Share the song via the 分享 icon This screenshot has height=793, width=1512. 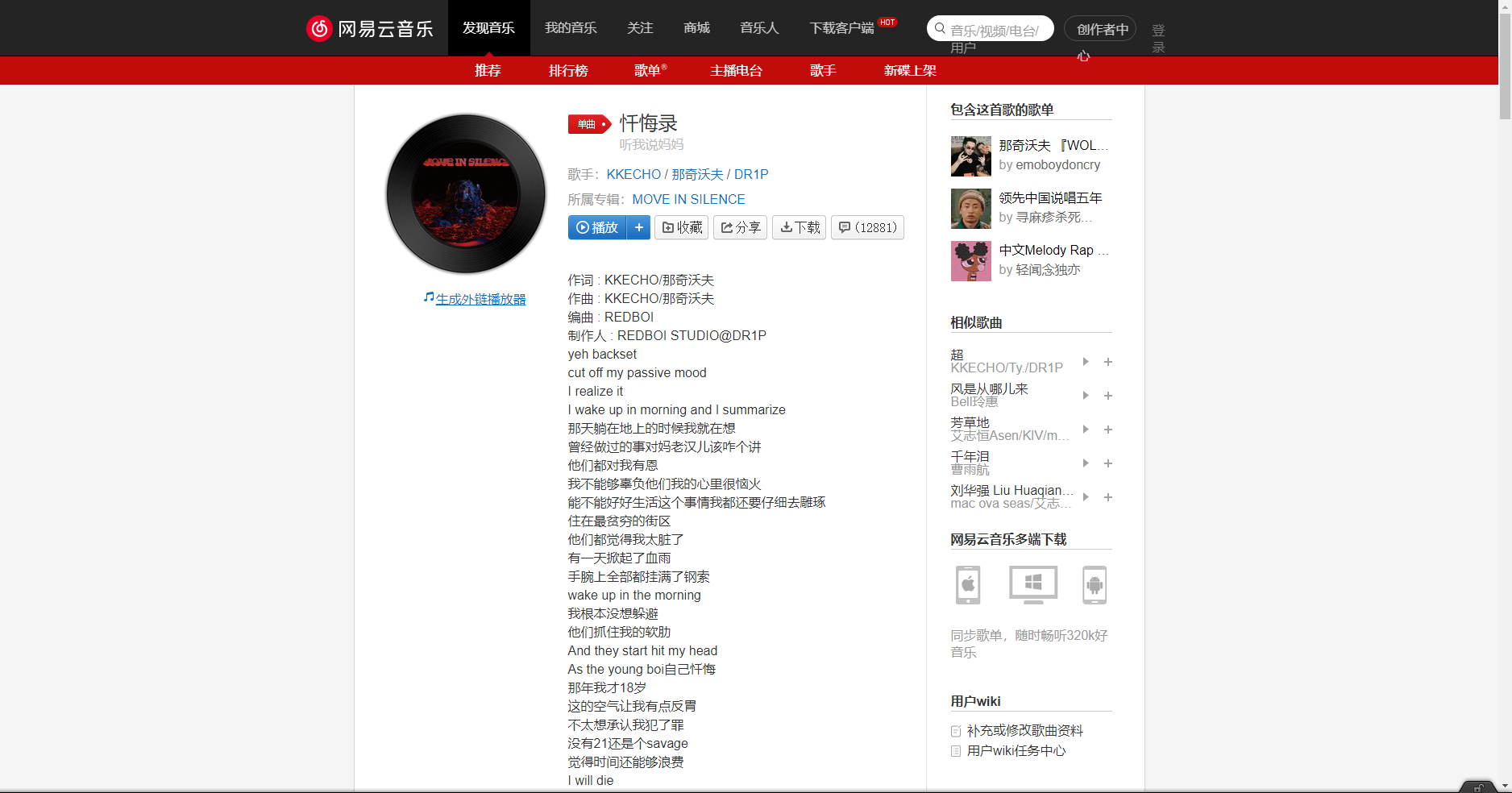tap(740, 227)
